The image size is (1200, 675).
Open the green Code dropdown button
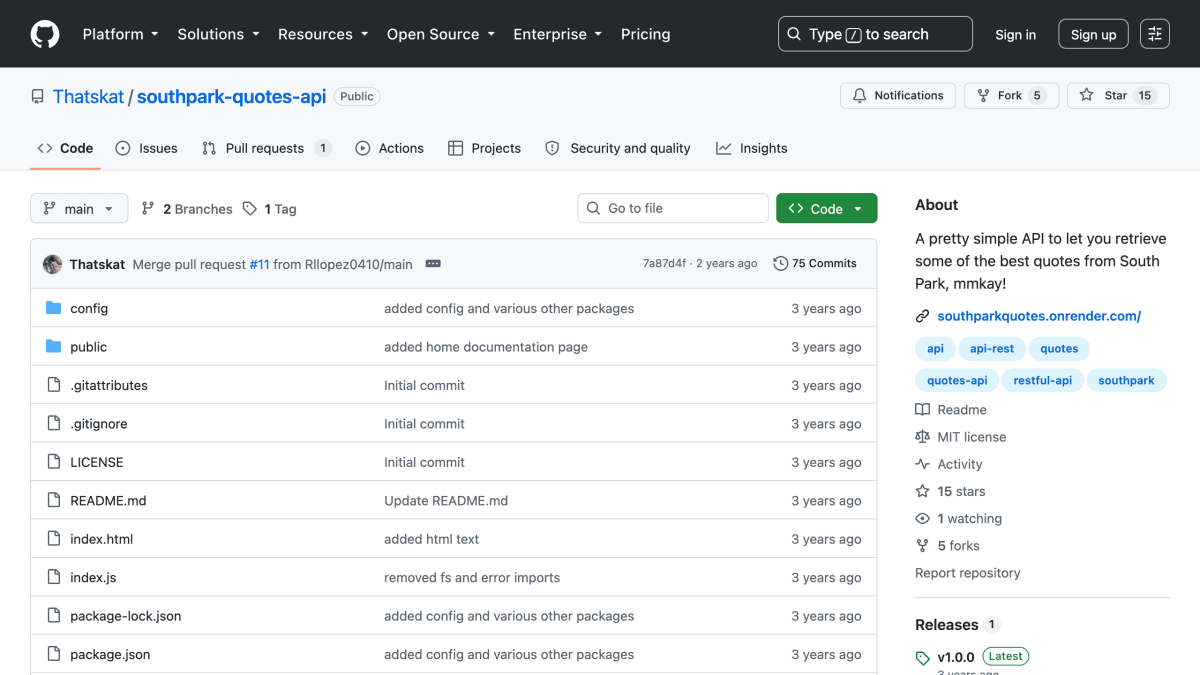(826, 208)
